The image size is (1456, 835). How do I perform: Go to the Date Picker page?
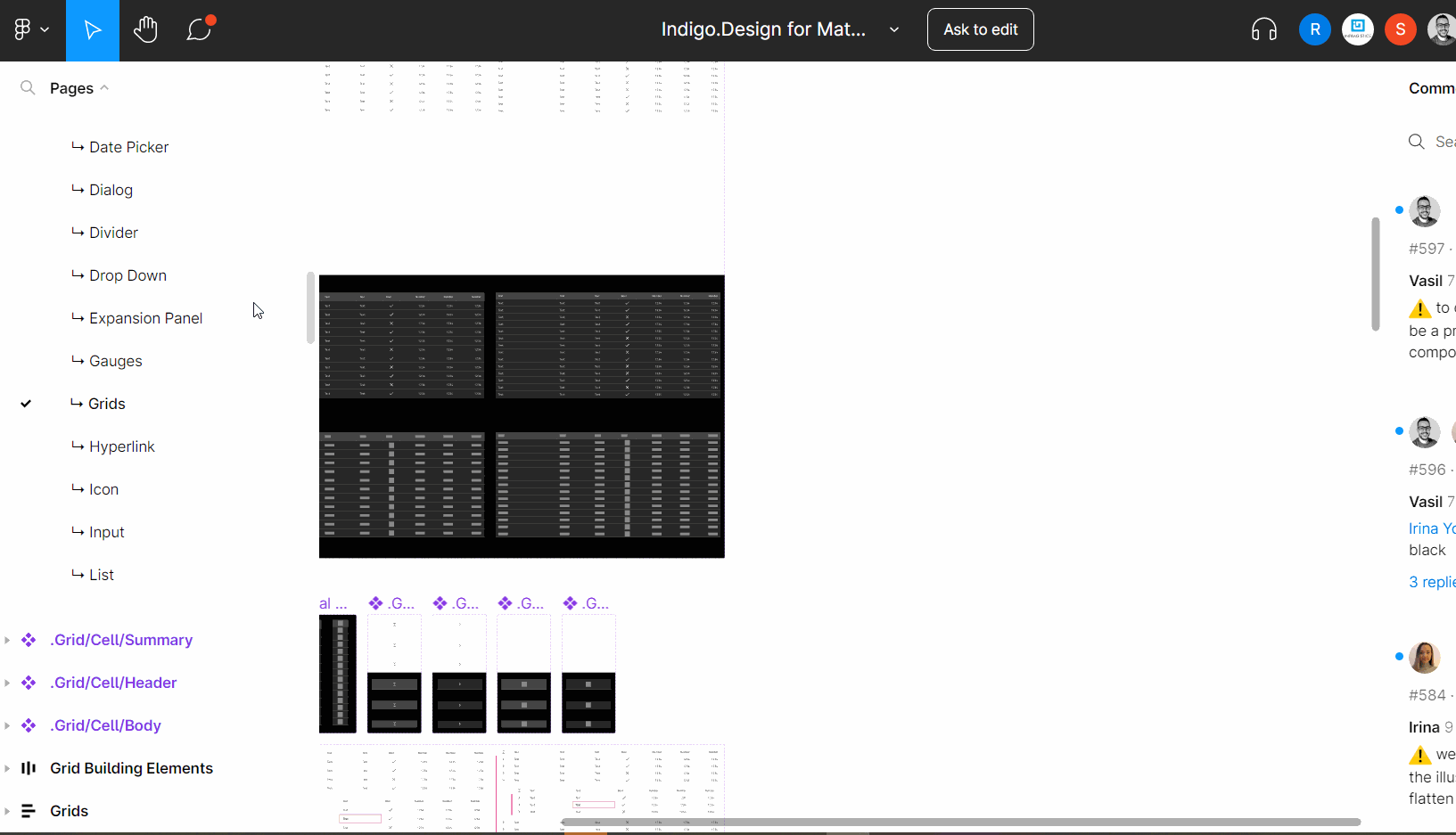128,147
